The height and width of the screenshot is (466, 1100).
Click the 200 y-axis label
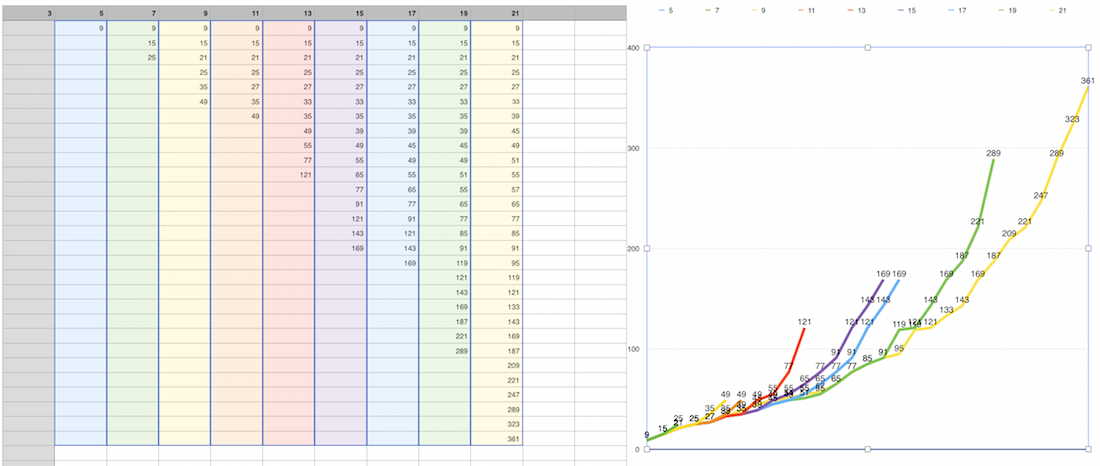[634, 248]
